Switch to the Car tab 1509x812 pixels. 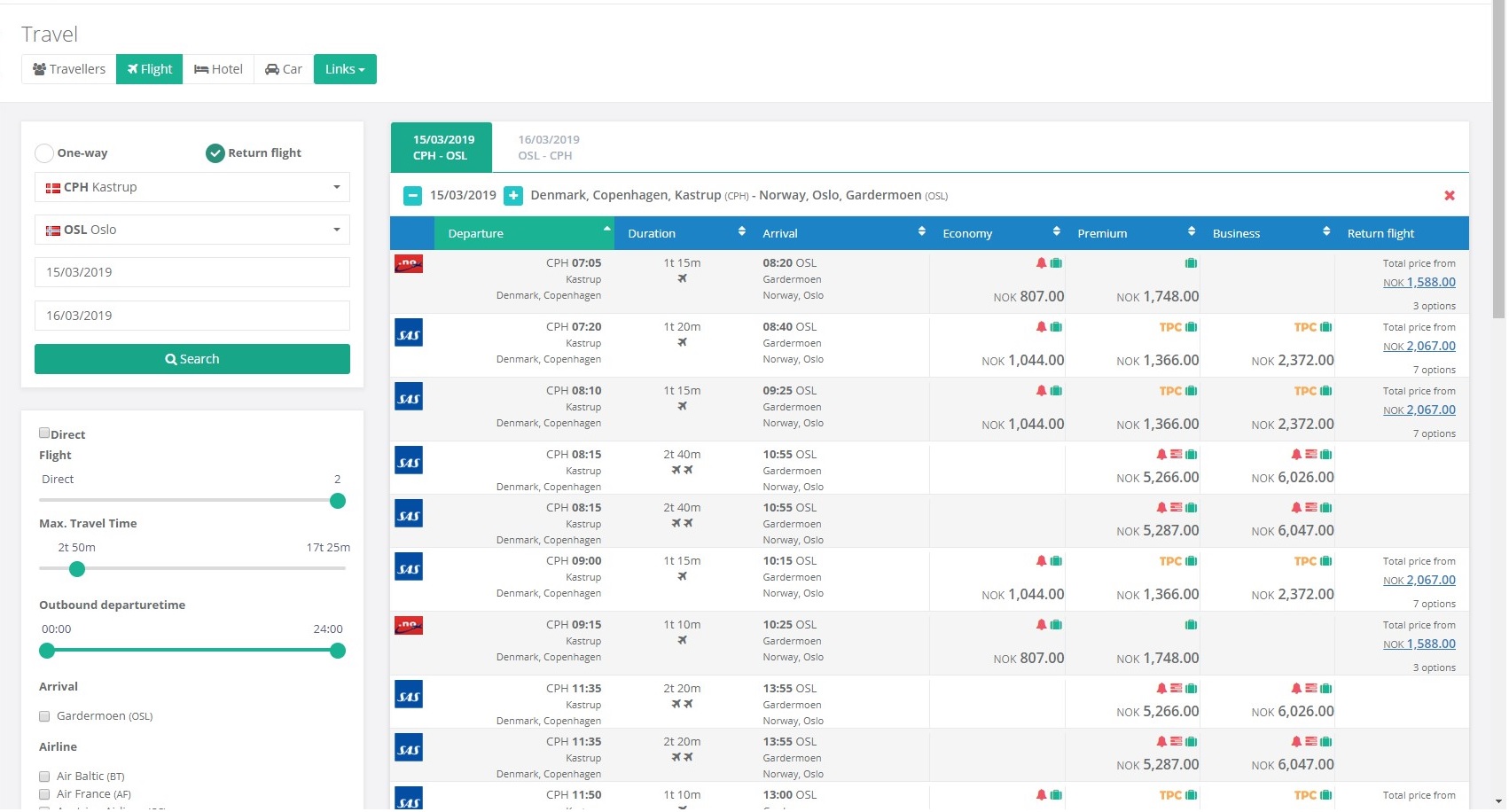(x=284, y=69)
